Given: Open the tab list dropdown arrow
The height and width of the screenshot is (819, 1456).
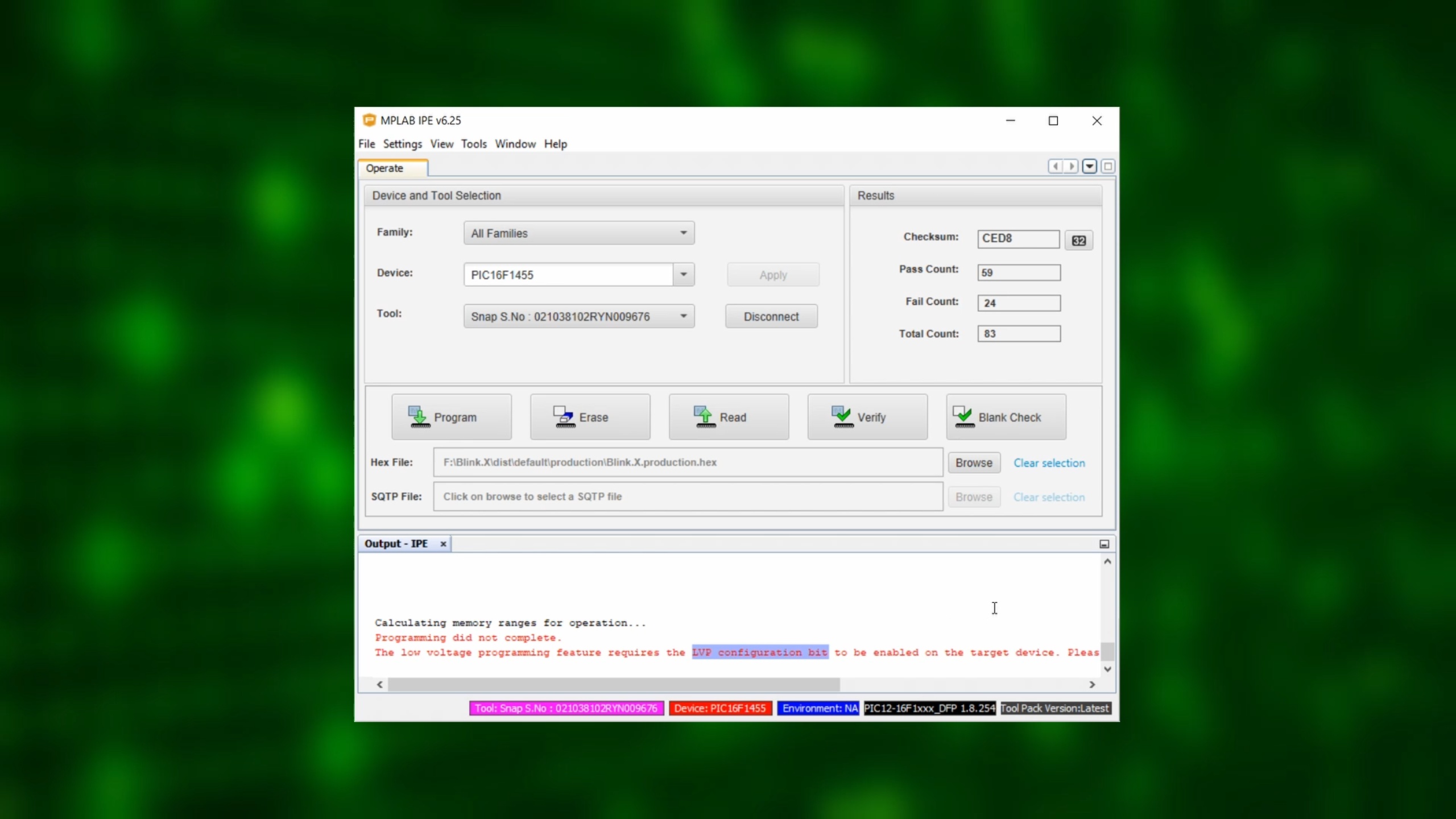Looking at the screenshot, I should coord(1089,166).
